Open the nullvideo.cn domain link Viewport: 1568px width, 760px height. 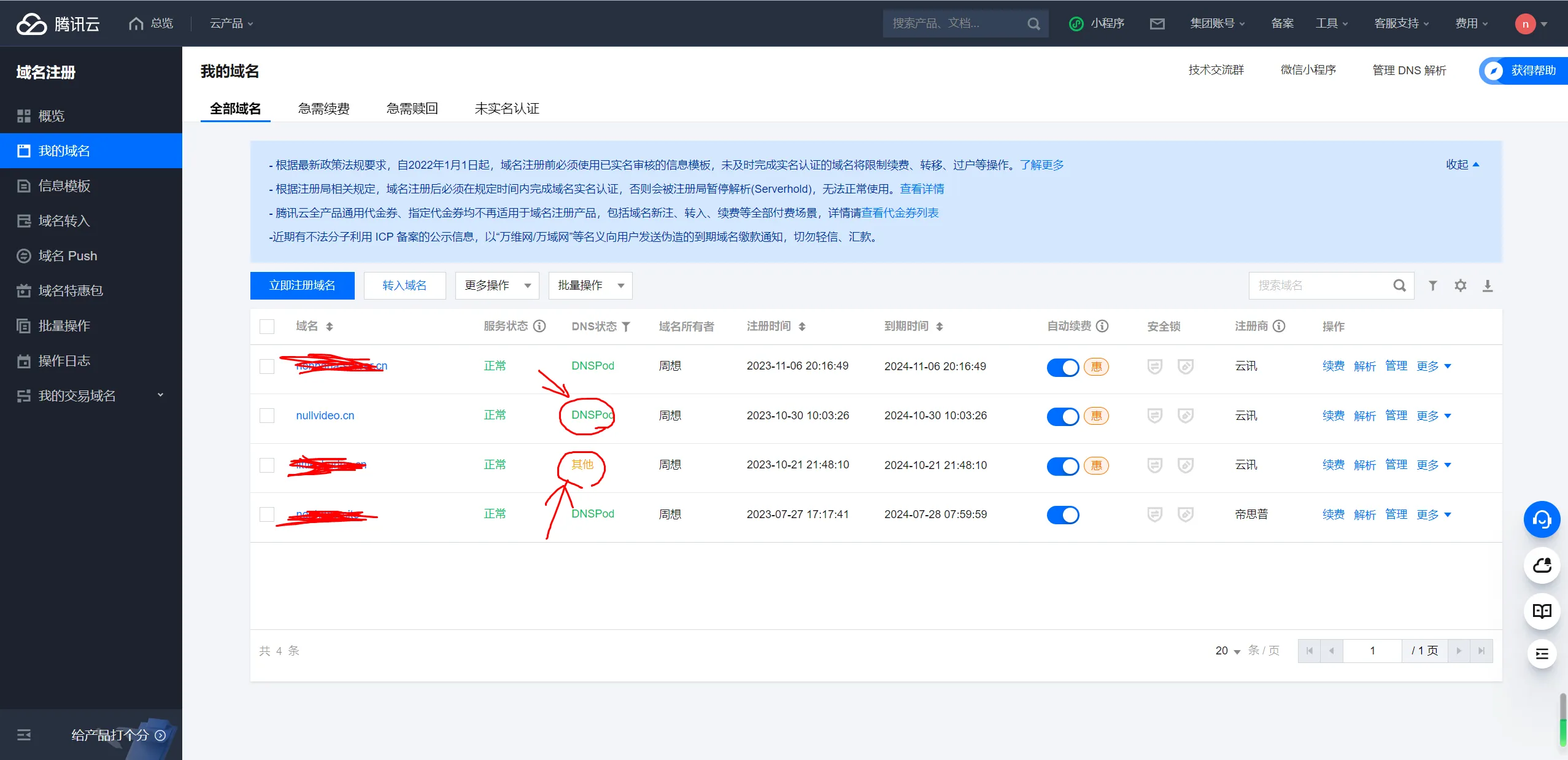(x=325, y=416)
